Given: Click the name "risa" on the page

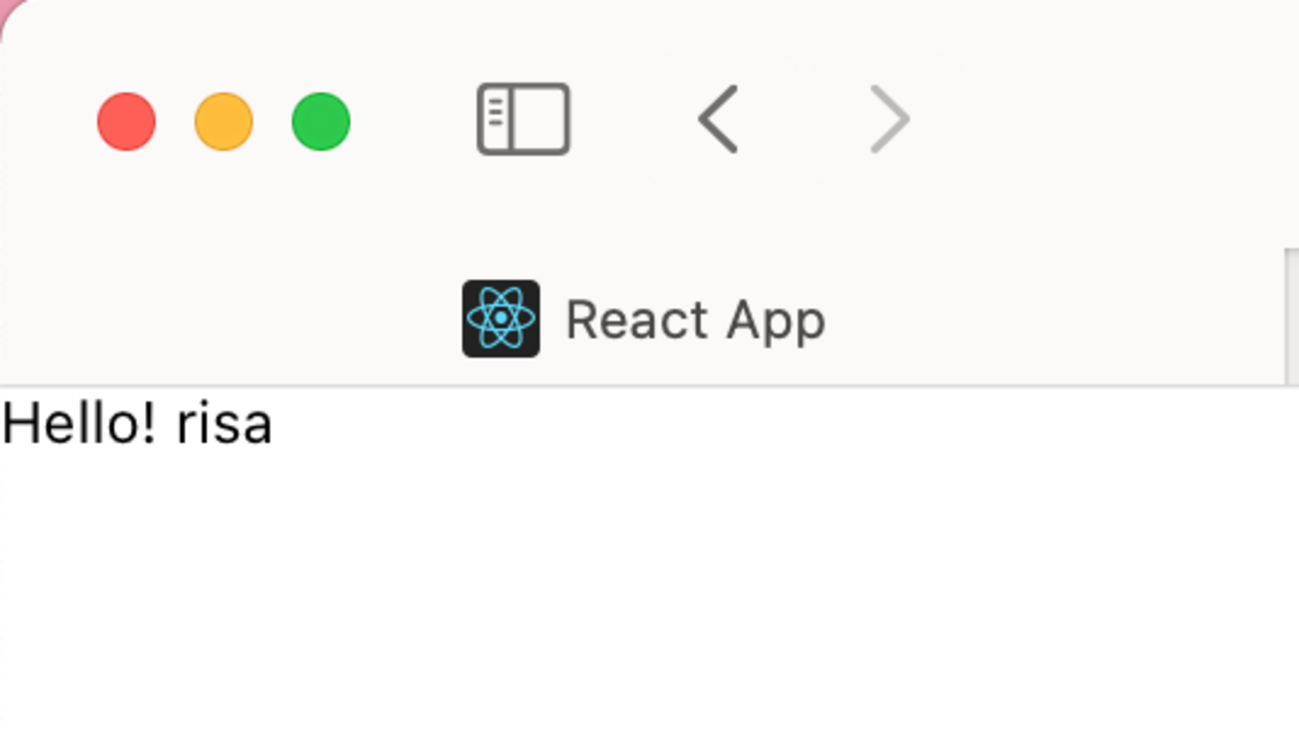Looking at the screenshot, I should pyautogui.click(x=224, y=426).
